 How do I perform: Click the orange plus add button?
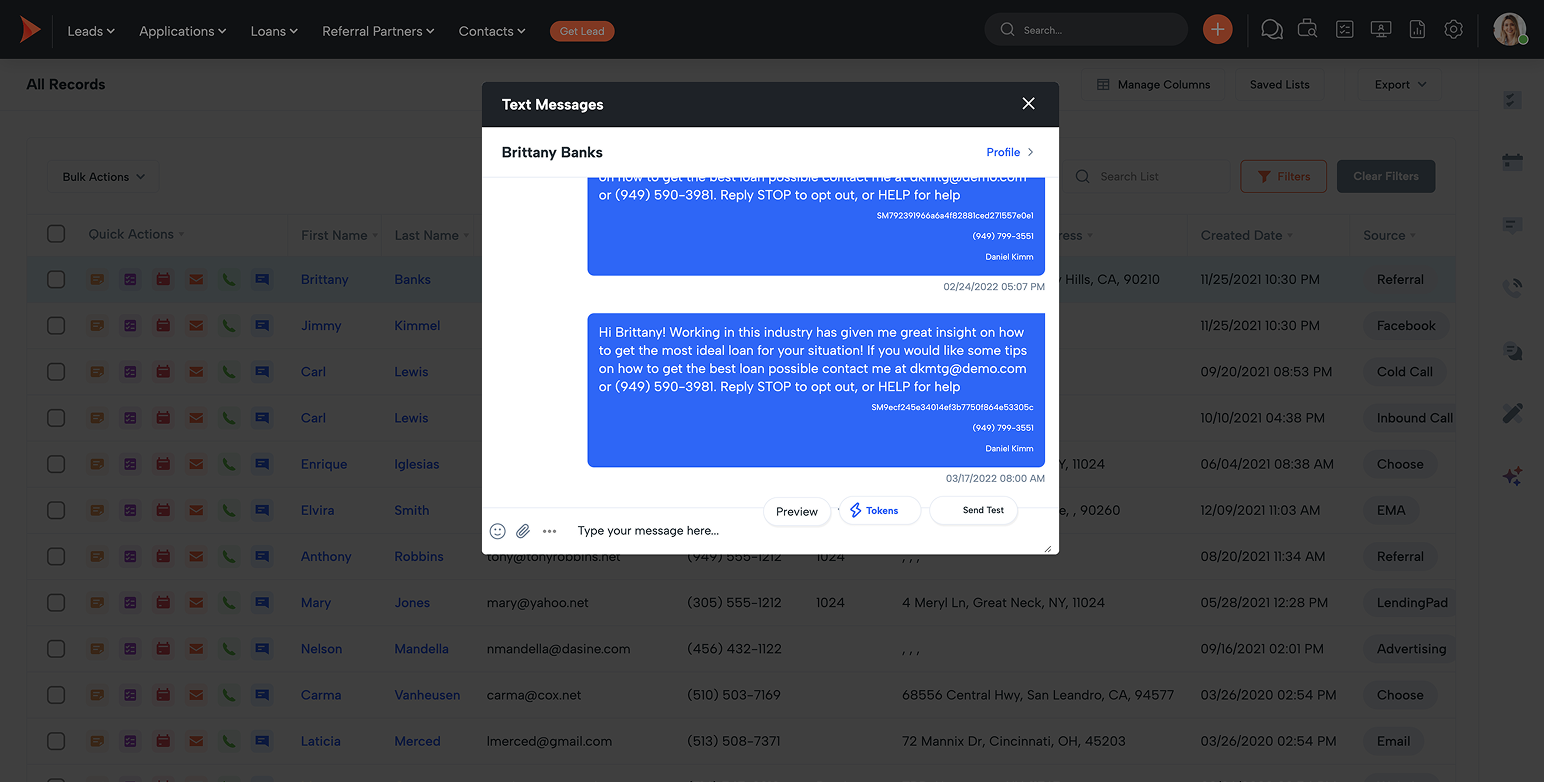click(x=1217, y=30)
